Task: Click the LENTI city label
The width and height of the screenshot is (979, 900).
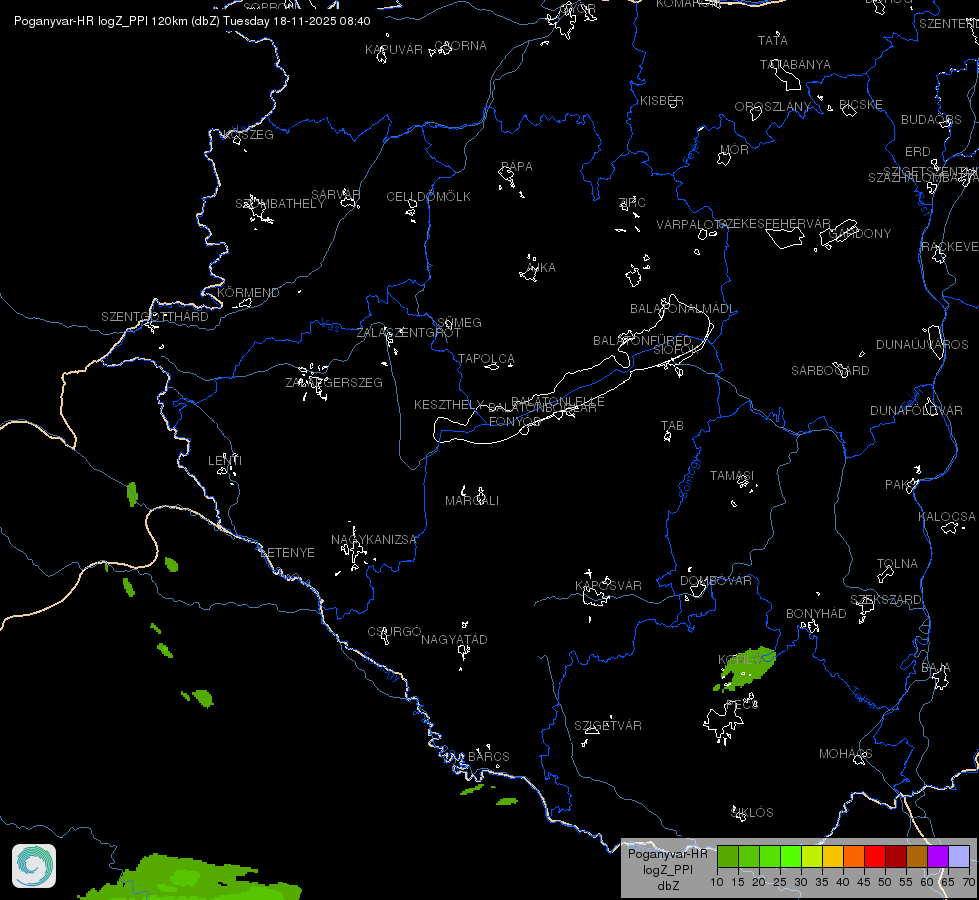Action: click(x=225, y=460)
